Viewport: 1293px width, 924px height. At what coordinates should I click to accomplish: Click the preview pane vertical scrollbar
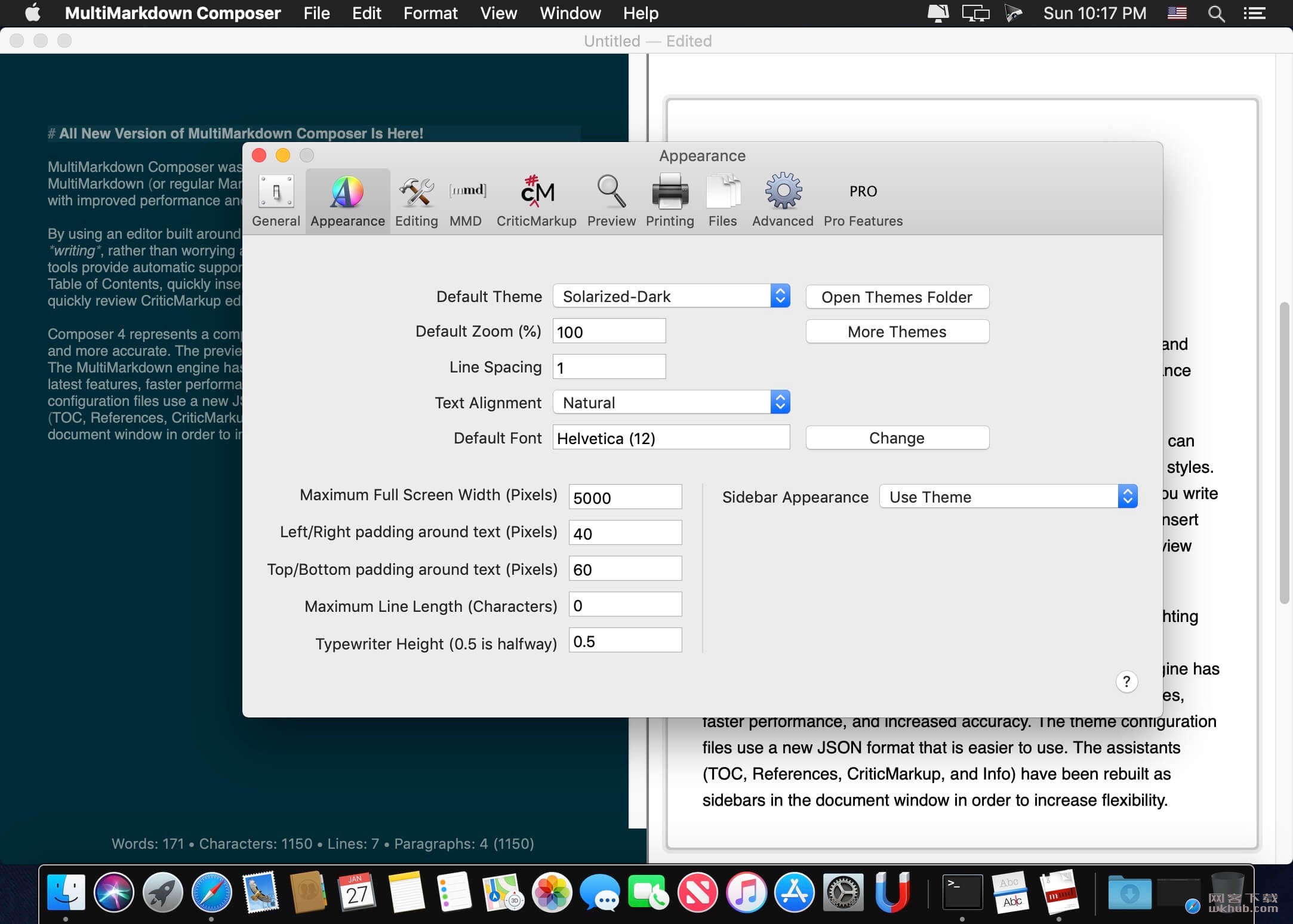pos(1285,454)
